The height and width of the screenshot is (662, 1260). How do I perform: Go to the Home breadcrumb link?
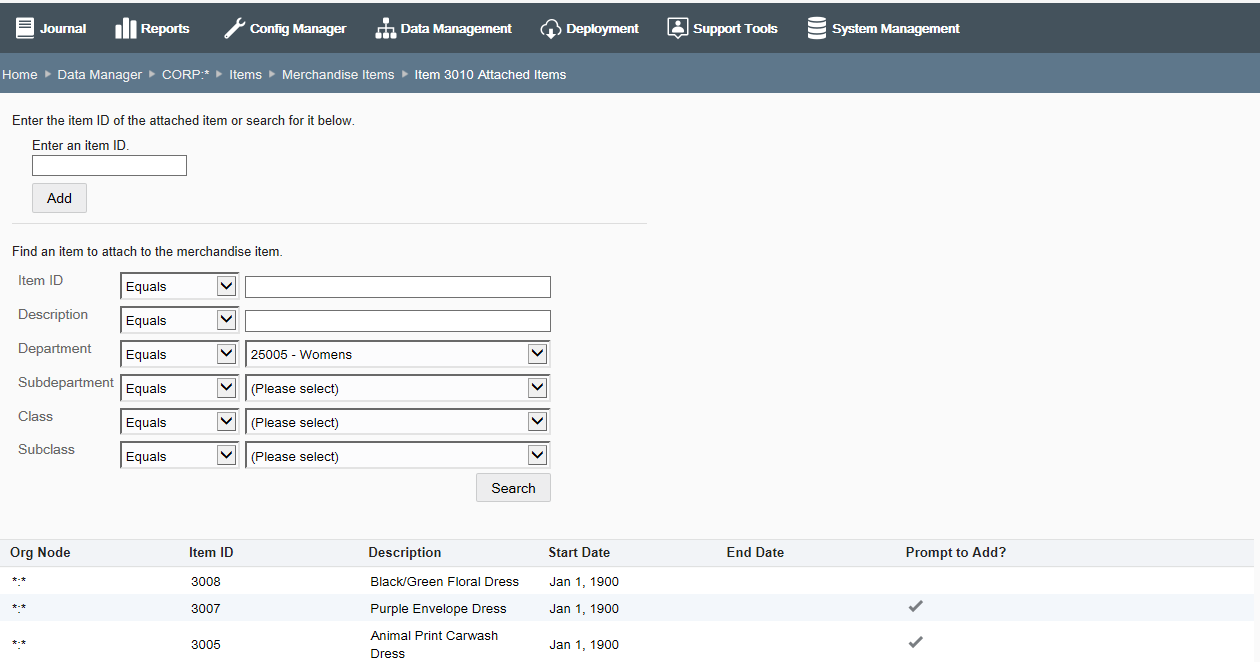click(x=19, y=74)
